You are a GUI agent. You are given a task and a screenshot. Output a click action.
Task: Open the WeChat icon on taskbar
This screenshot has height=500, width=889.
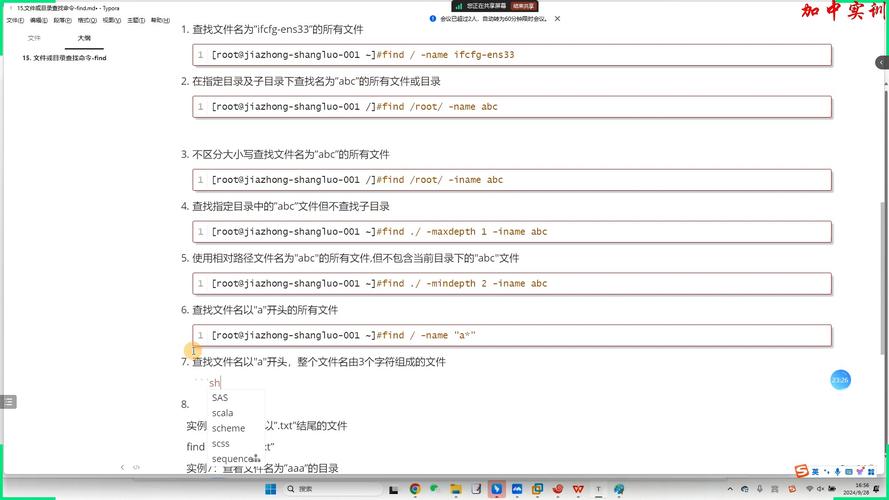pos(435,488)
